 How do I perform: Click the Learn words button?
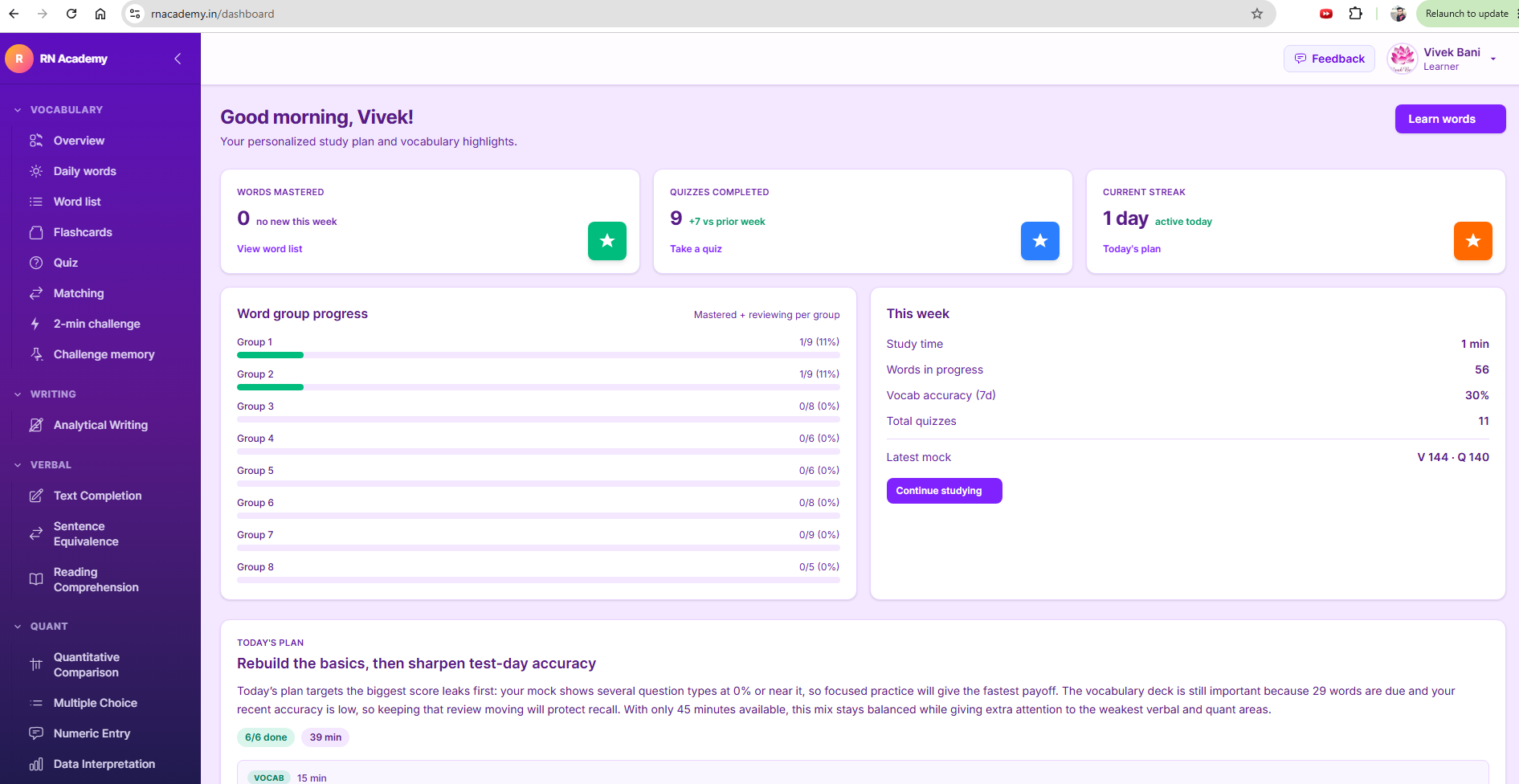(1450, 119)
